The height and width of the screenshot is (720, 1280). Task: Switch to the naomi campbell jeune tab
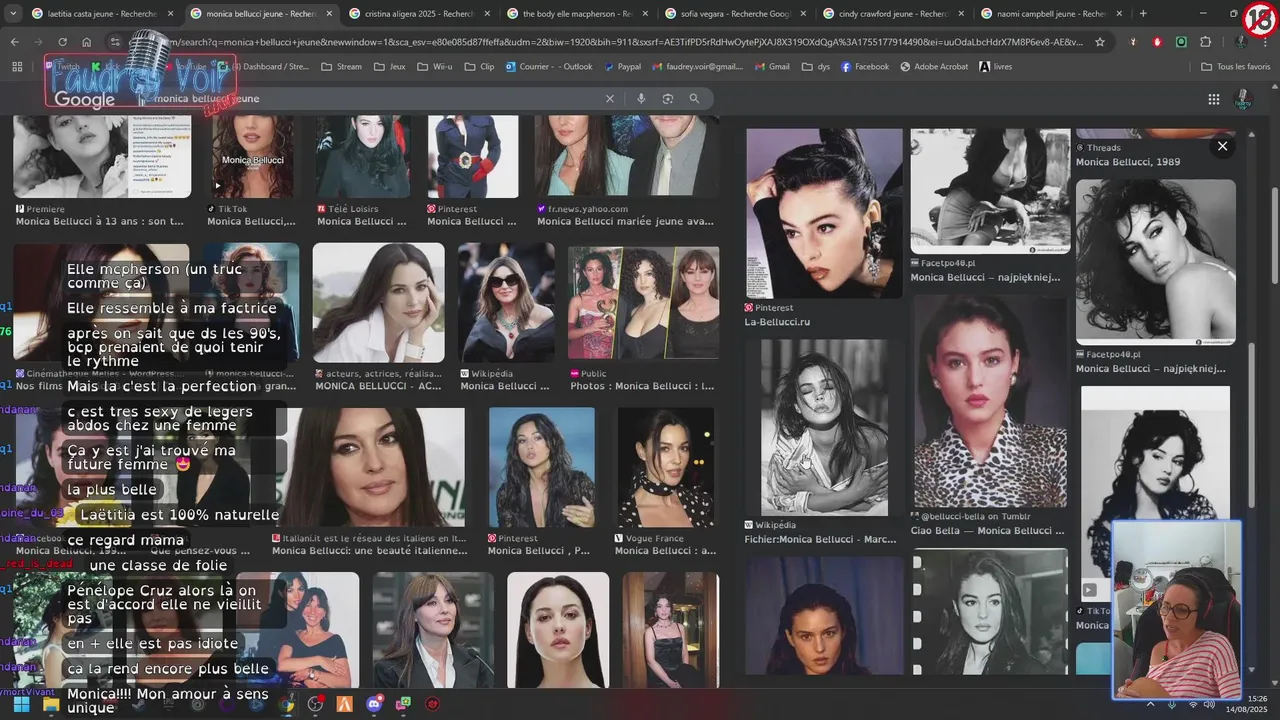tap(1051, 14)
